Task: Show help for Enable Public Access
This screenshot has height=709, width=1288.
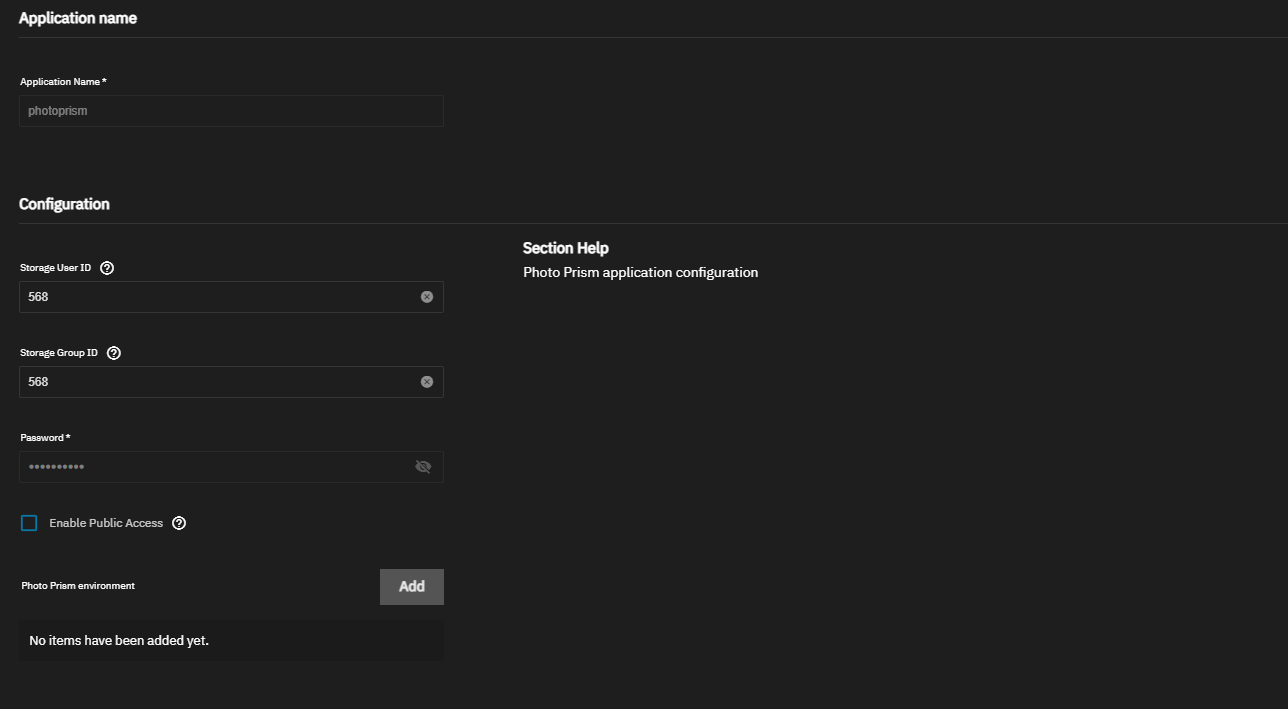Action: (179, 523)
